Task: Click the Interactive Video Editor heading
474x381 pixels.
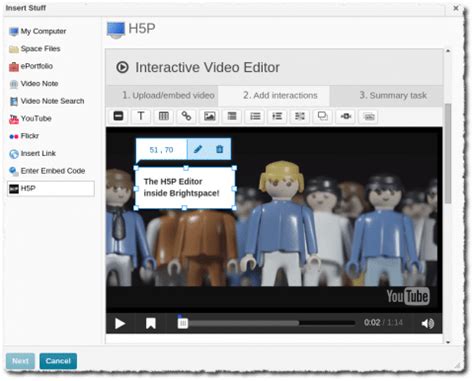Action: click(207, 68)
